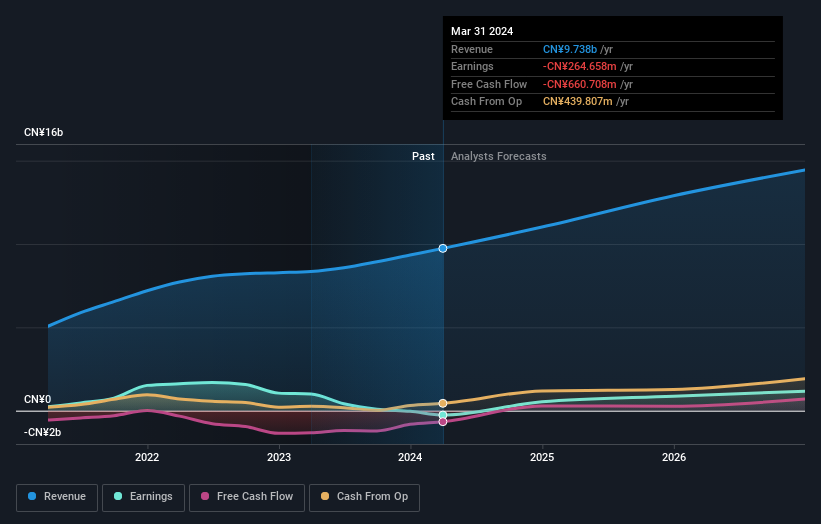Toggle the Revenue legend button
The image size is (821, 524).
click(x=57, y=497)
